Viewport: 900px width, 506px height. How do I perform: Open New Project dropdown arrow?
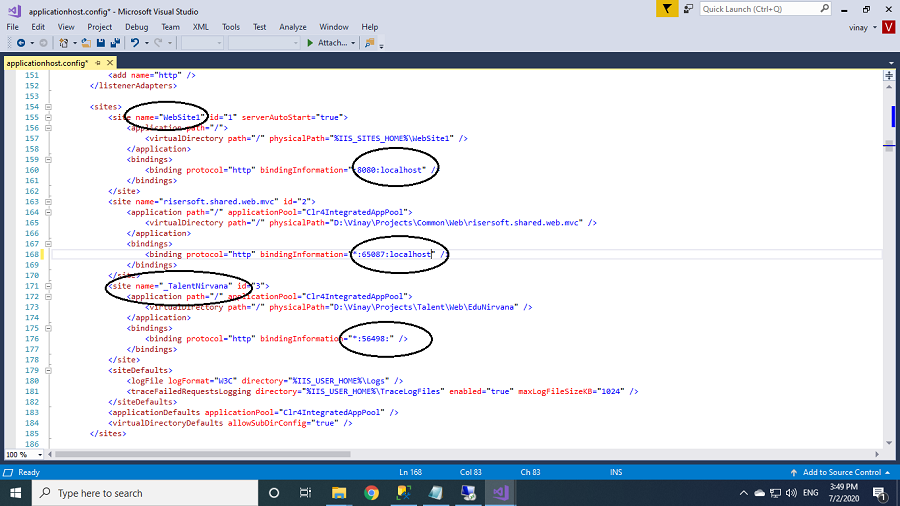coord(75,43)
